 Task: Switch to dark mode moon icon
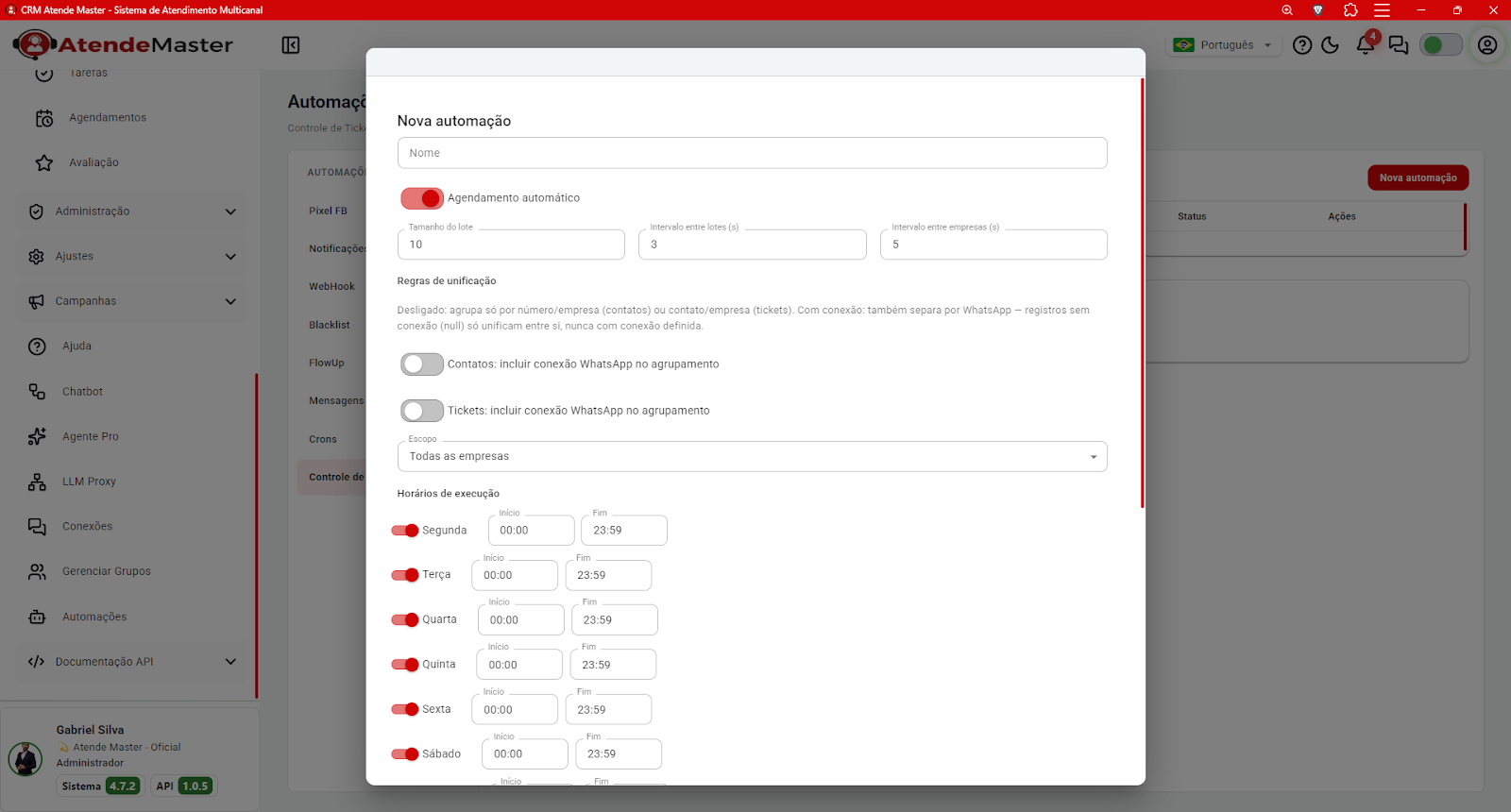1331,45
